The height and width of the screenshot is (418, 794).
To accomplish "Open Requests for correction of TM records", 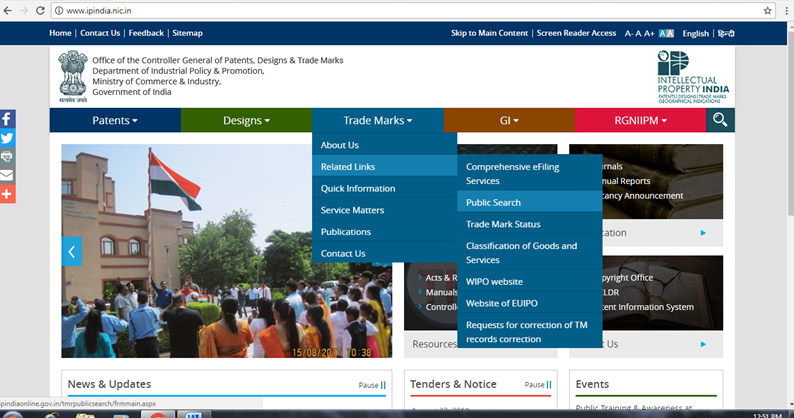I will pos(530,332).
